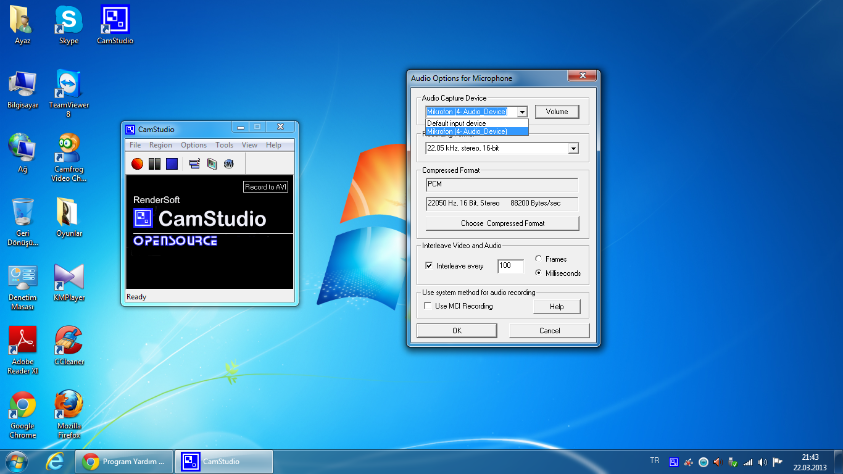This screenshot has width=843, height=474.
Task: Open the screen annotations toolbar icon
Action: coord(195,163)
